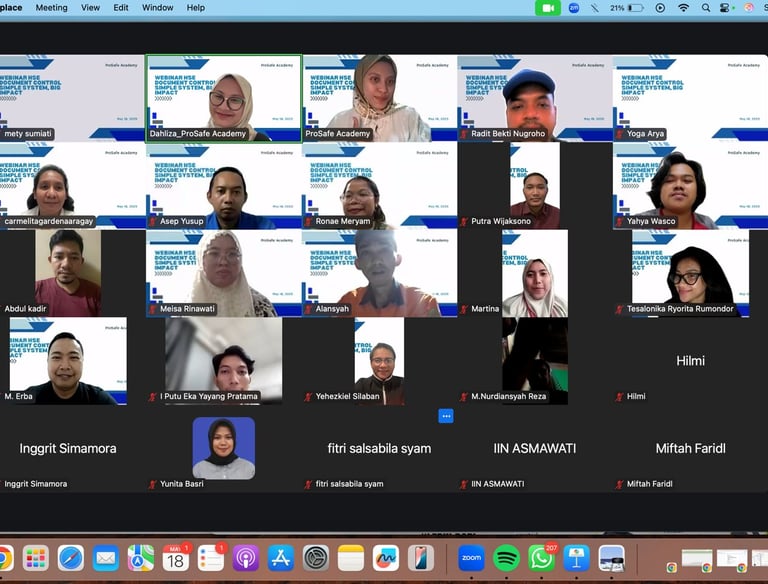Image resolution: width=768 pixels, height=584 pixels.
Task: Open App Store from the dock
Action: tap(281, 558)
